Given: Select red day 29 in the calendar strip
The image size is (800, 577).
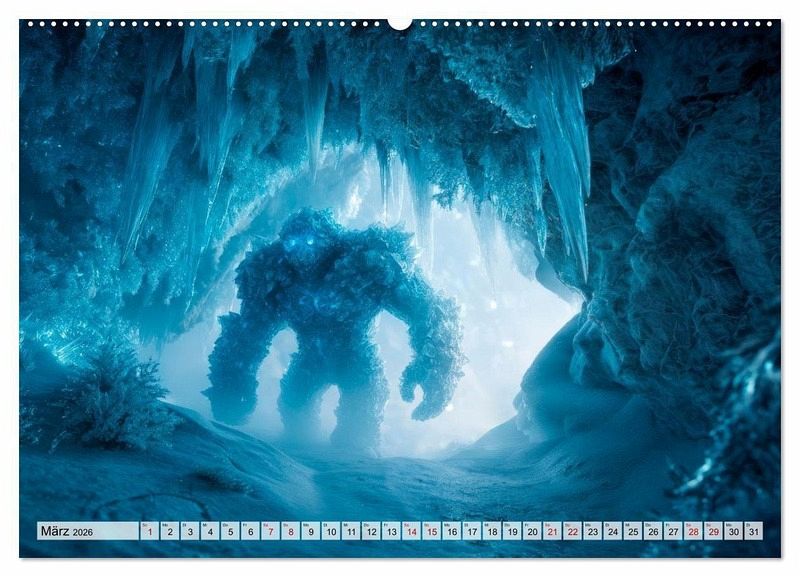Looking at the screenshot, I should click(x=714, y=531).
